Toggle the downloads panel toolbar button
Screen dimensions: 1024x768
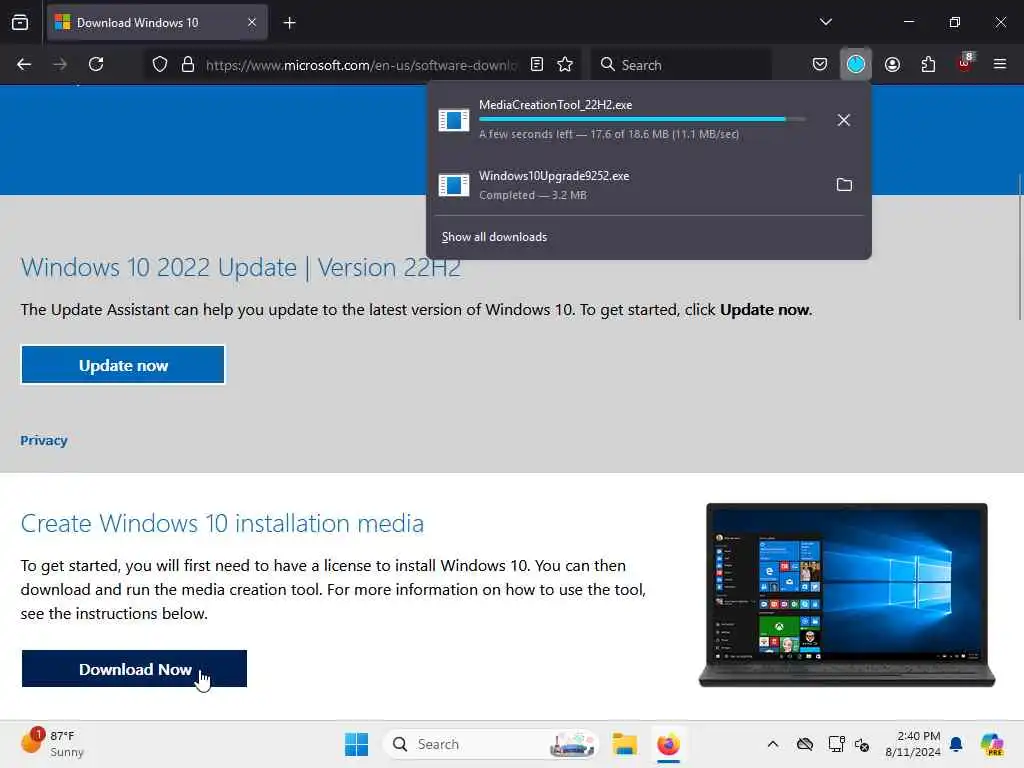pyautogui.click(x=856, y=64)
